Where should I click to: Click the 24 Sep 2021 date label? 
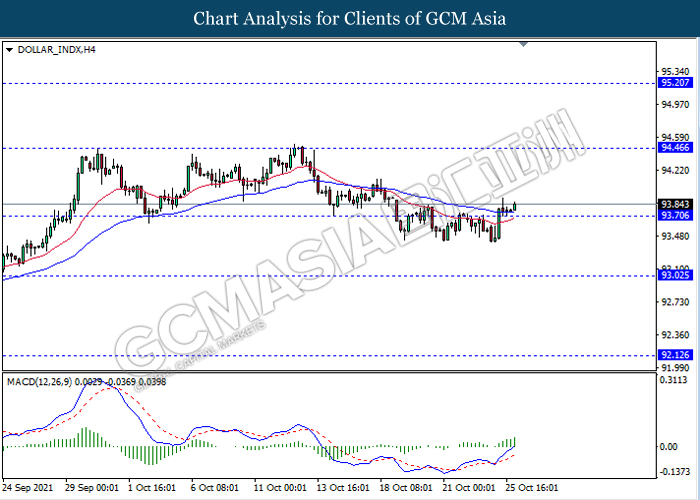[x=28, y=488]
